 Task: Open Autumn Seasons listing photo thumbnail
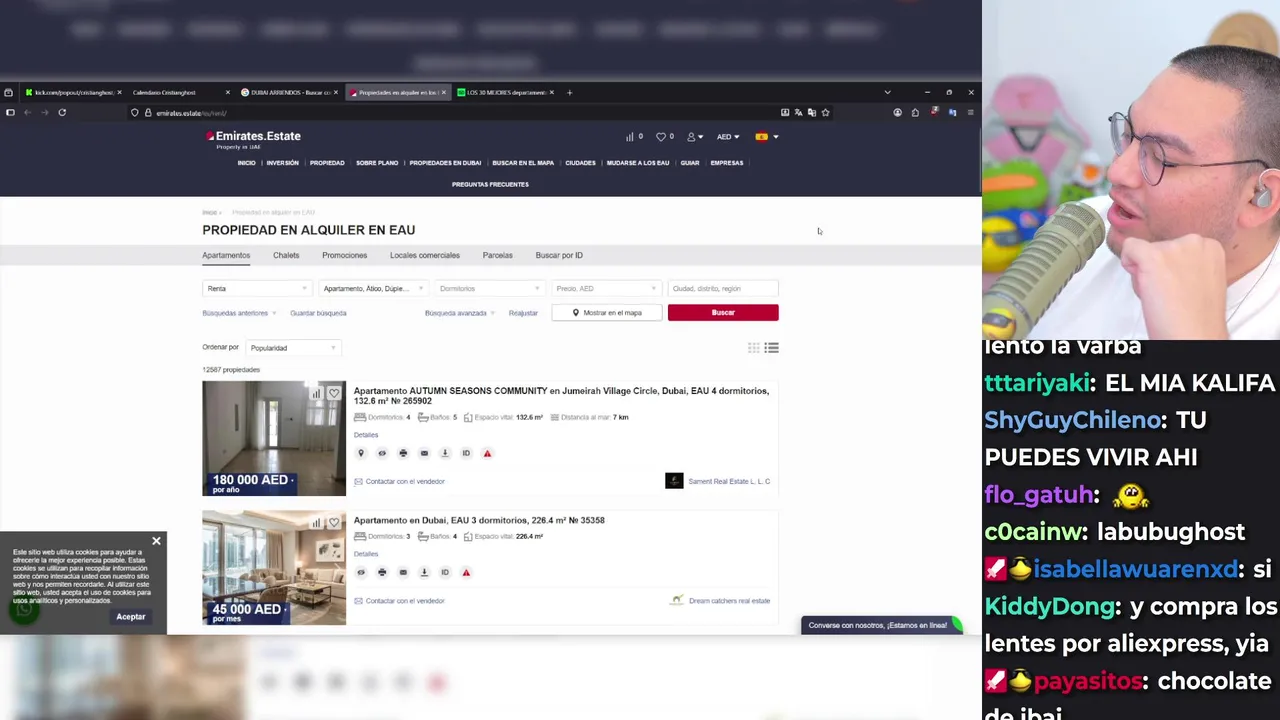[274, 438]
